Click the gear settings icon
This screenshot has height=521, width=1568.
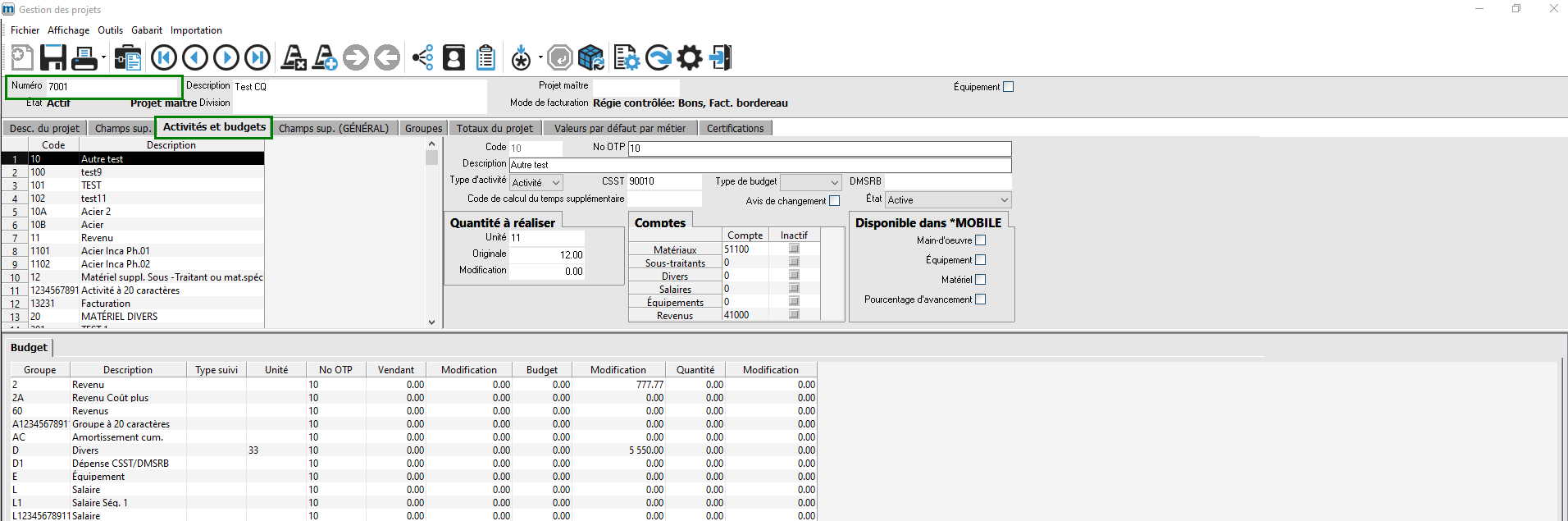(x=689, y=57)
